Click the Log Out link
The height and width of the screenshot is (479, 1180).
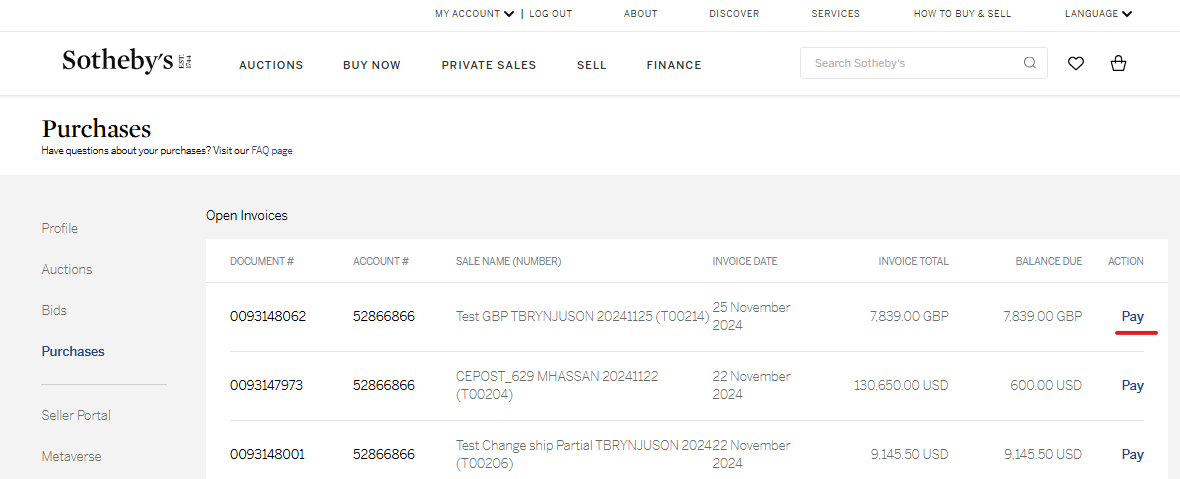(550, 14)
